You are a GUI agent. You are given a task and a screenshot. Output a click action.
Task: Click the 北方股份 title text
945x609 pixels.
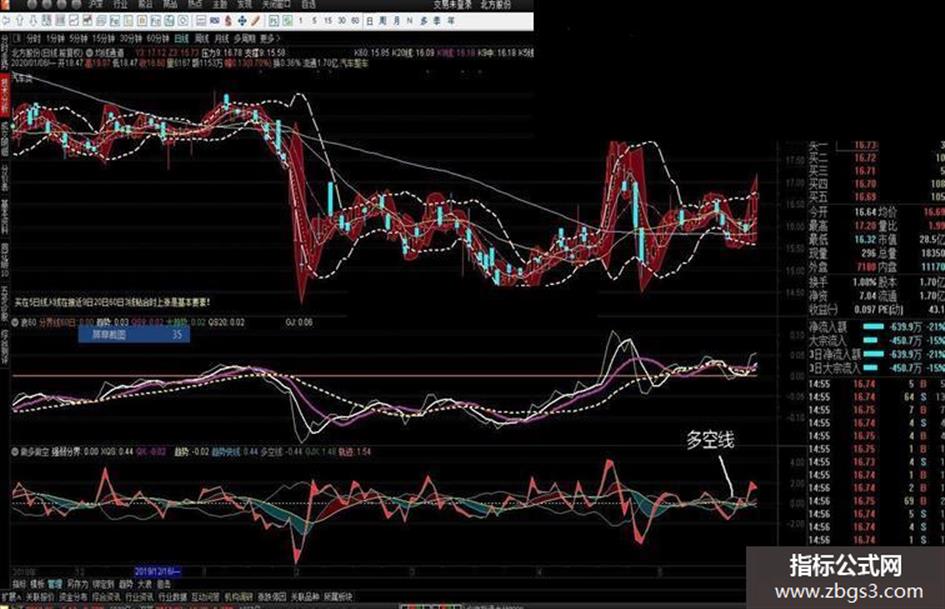tap(495, 4)
